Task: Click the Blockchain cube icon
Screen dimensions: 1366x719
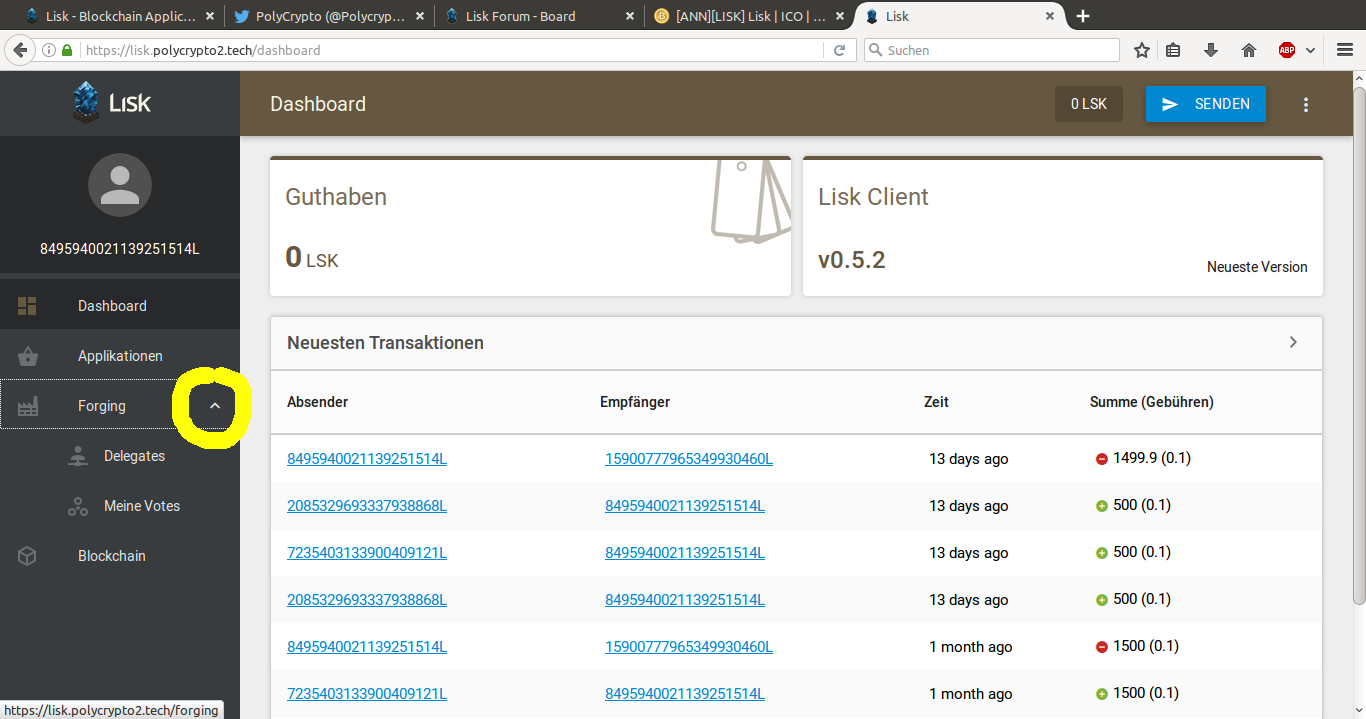Action: (27, 556)
